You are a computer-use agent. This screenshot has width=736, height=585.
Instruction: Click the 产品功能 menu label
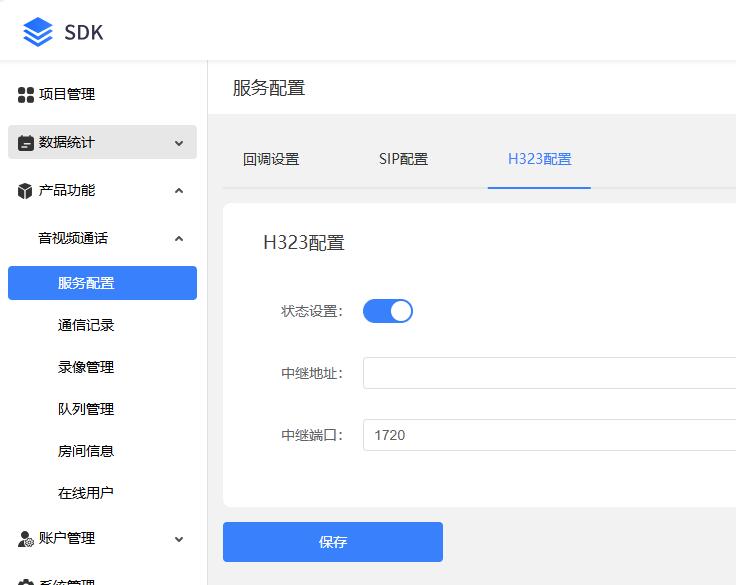pos(67,191)
